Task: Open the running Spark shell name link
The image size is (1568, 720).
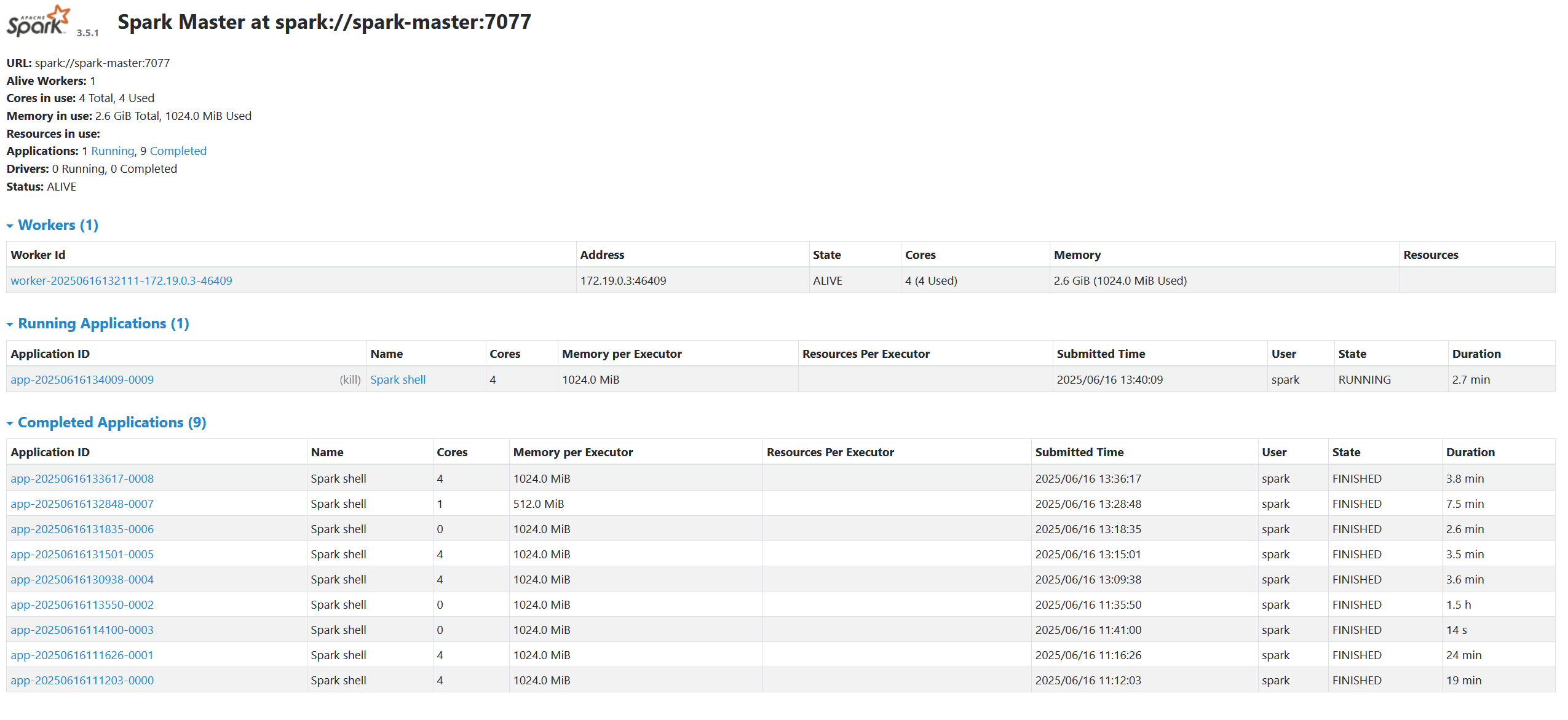Action: tap(397, 379)
